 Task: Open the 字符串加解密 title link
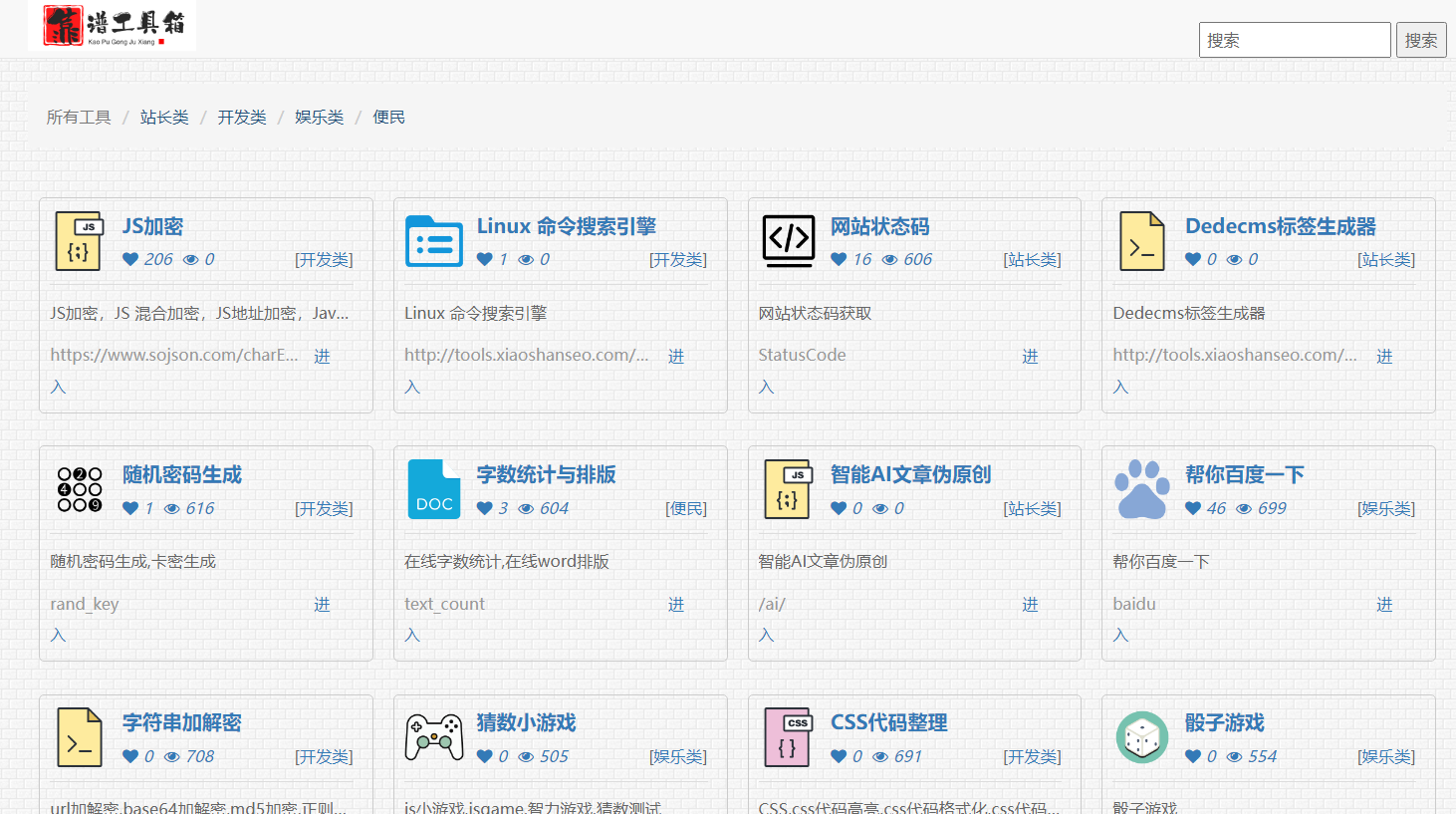pyautogui.click(x=182, y=722)
